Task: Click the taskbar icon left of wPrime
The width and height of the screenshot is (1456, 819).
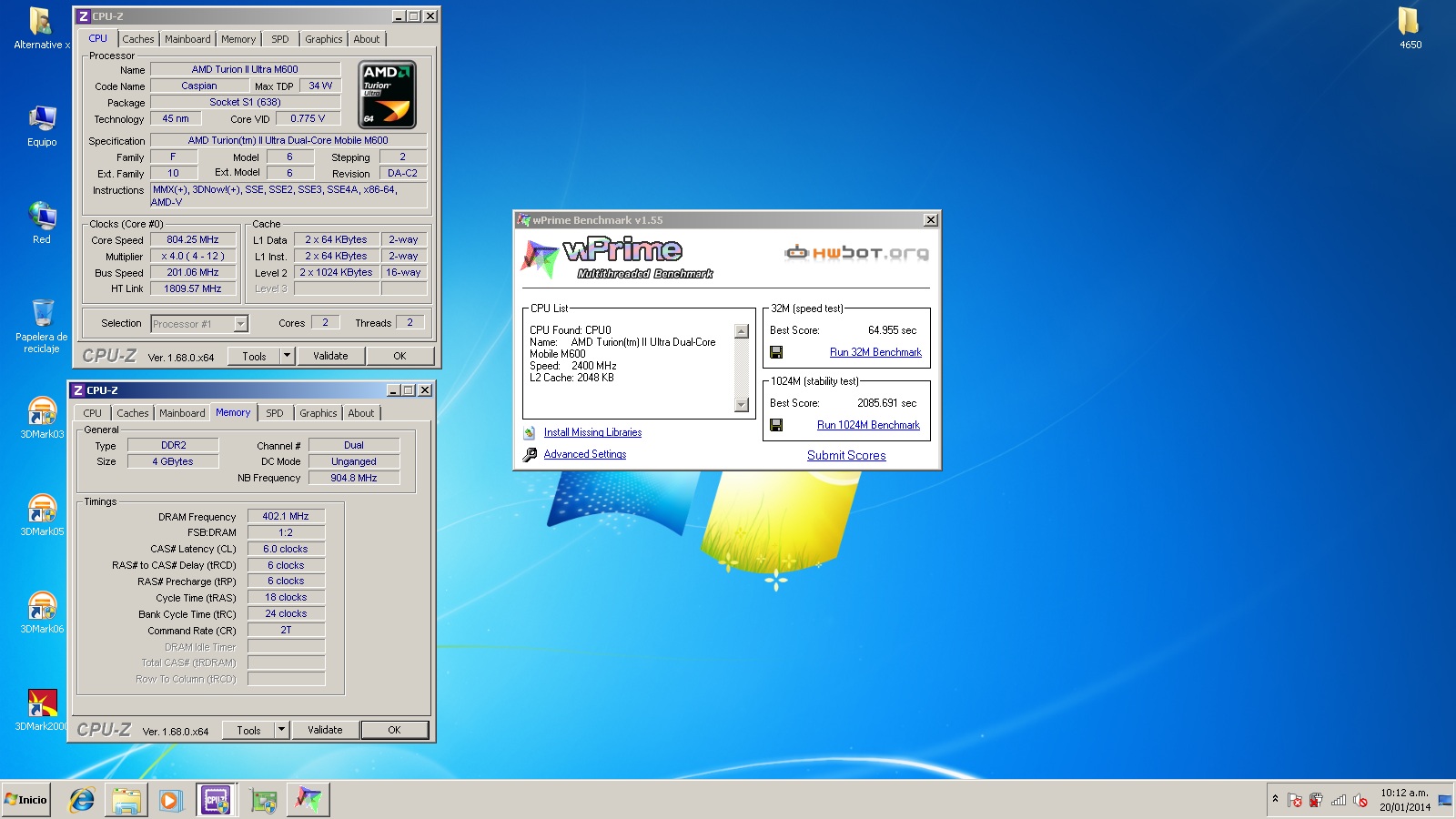Action: [264, 801]
